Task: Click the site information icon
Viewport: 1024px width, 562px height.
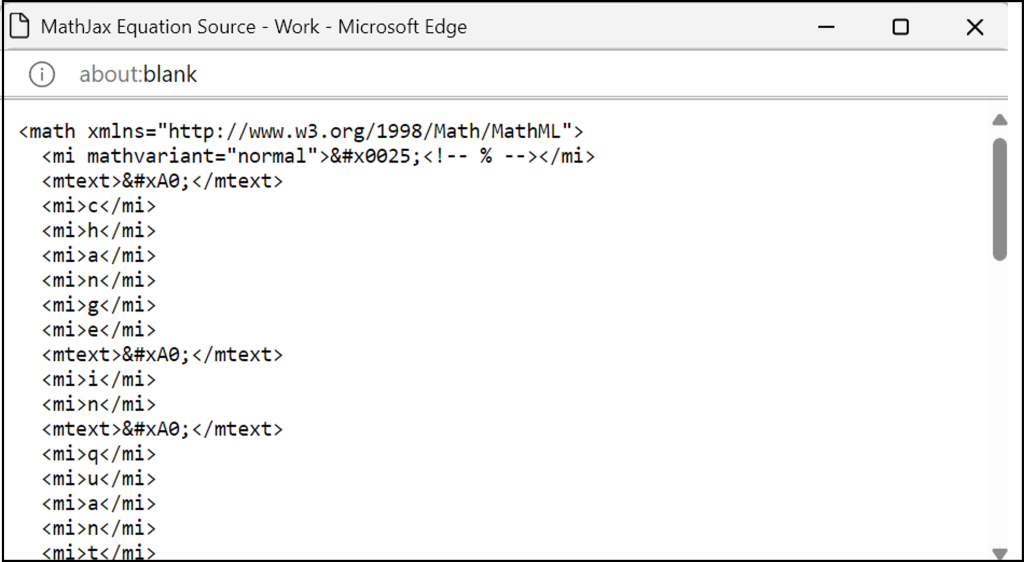Action: click(41, 74)
